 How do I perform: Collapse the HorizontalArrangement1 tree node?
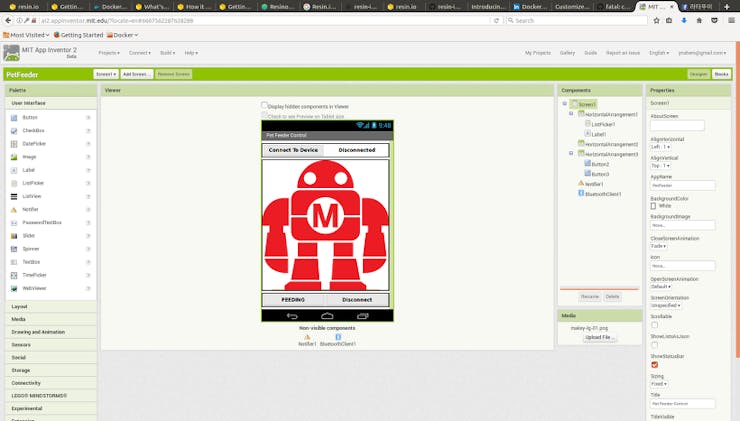click(x=571, y=114)
